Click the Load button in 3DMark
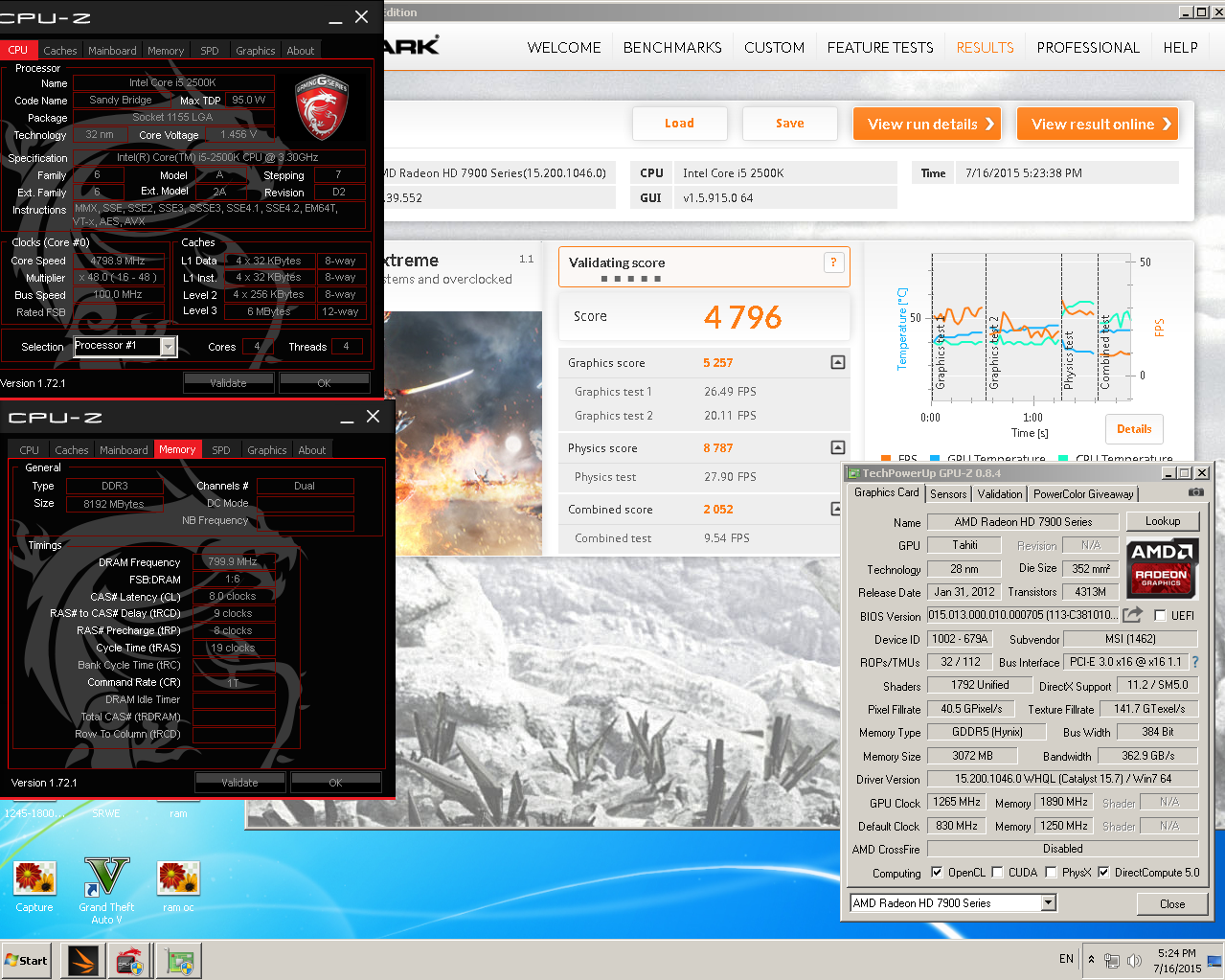Image resolution: width=1225 pixels, height=980 pixels. click(679, 124)
